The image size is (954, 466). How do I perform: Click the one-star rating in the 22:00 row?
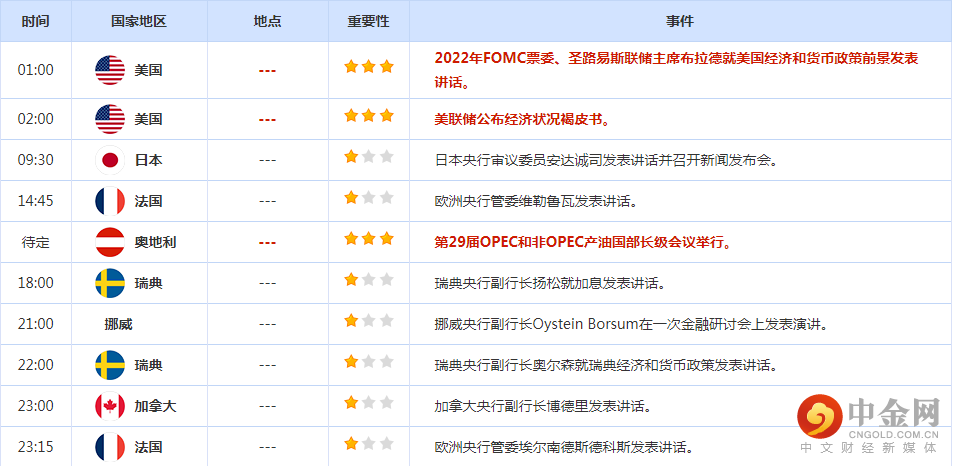pyautogui.click(x=369, y=362)
